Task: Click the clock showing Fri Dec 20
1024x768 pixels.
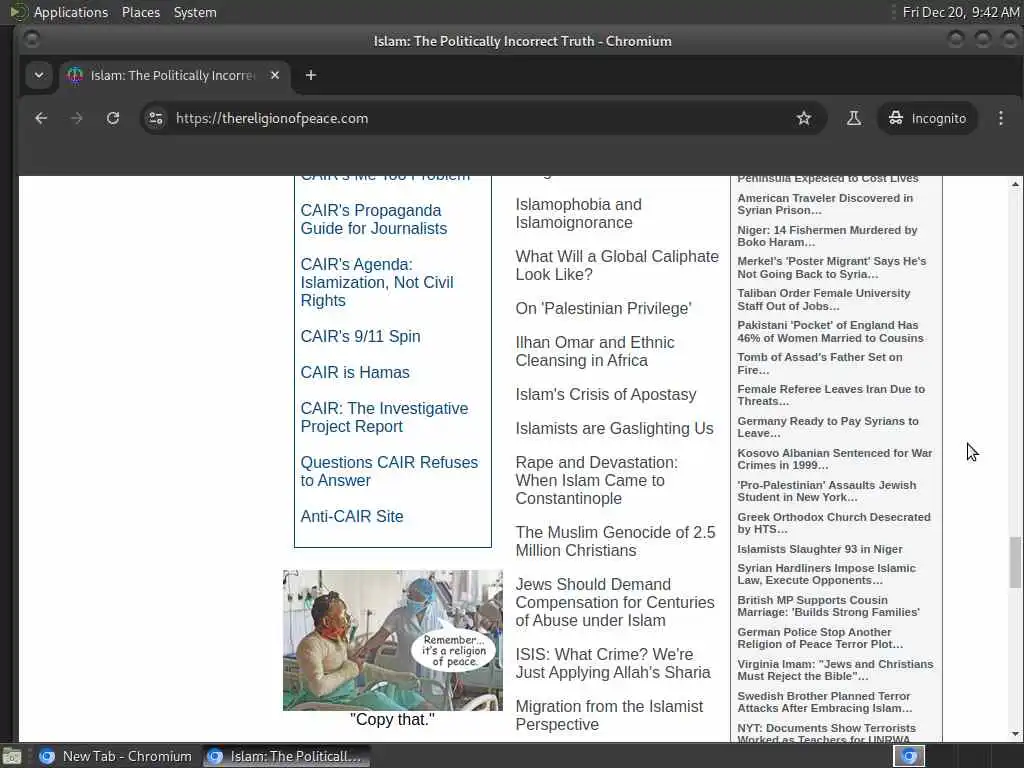Action: click(x=960, y=12)
